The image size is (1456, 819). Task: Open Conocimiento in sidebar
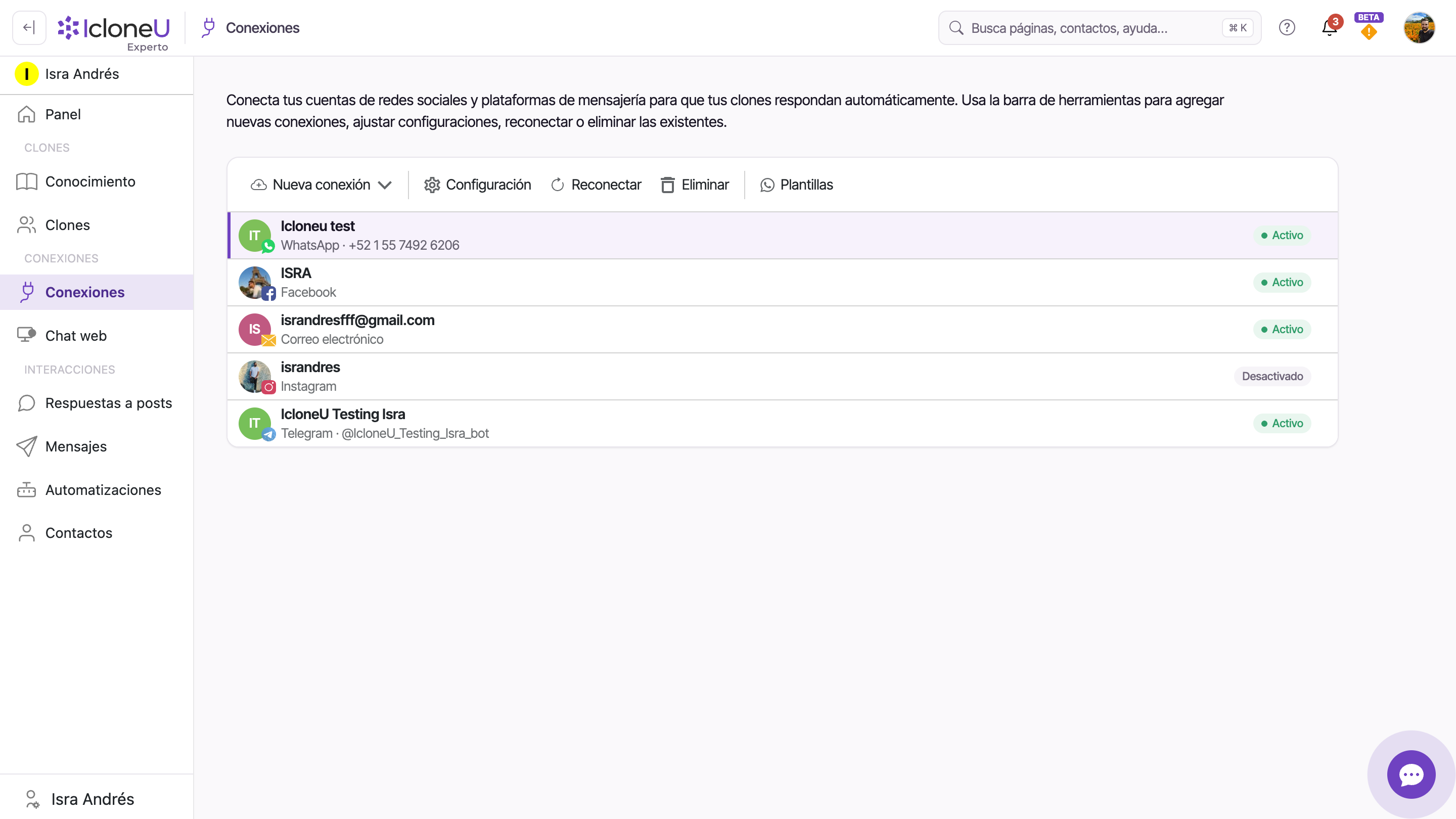tap(97, 181)
